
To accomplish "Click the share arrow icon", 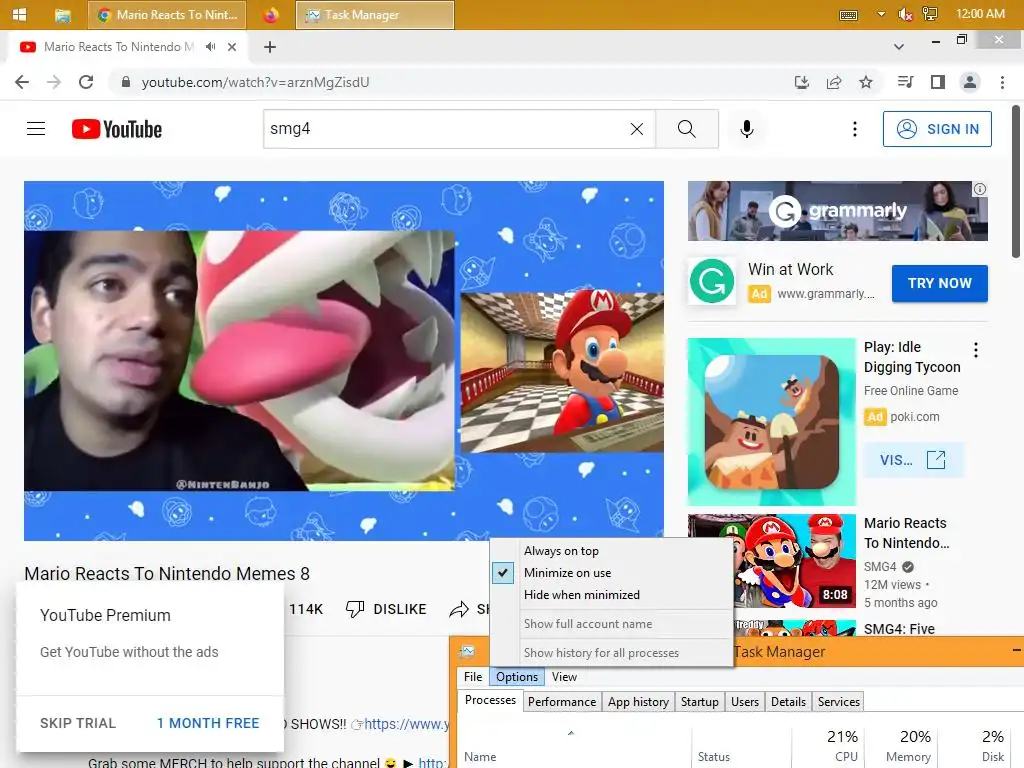I will [x=459, y=609].
